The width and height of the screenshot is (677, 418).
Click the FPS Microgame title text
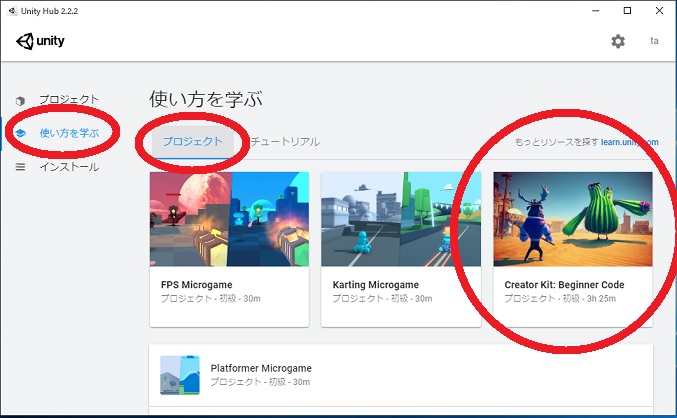pyautogui.click(x=196, y=285)
